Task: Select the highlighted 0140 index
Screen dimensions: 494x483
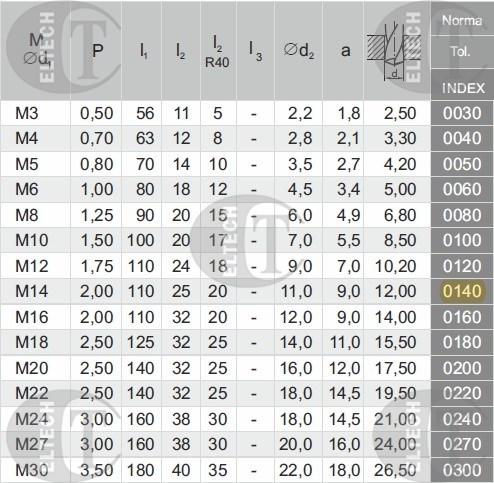Action: (x=462, y=291)
